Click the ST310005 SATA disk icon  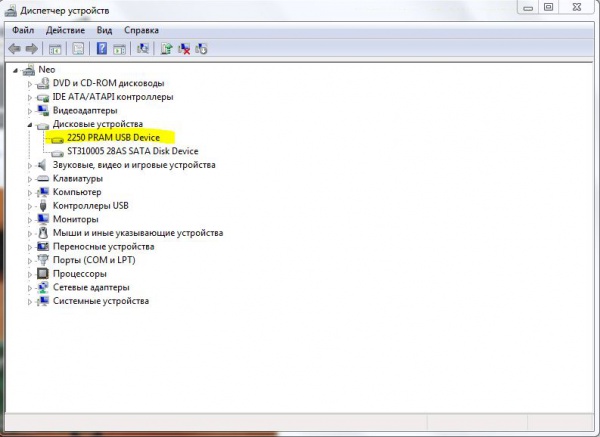[x=57, y=153]
